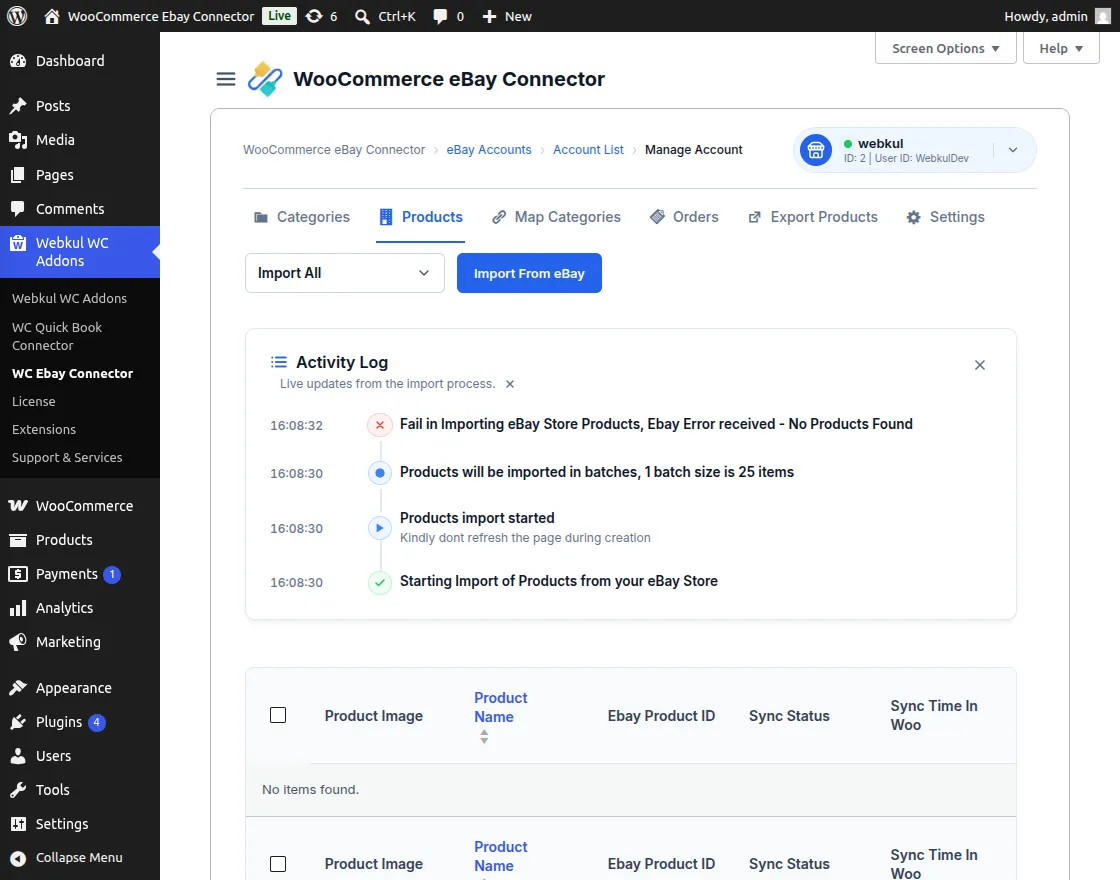This screenshot has height=880, width=1120.
Task: Open the comments bubble in admin bar
Action: [440, 16]
